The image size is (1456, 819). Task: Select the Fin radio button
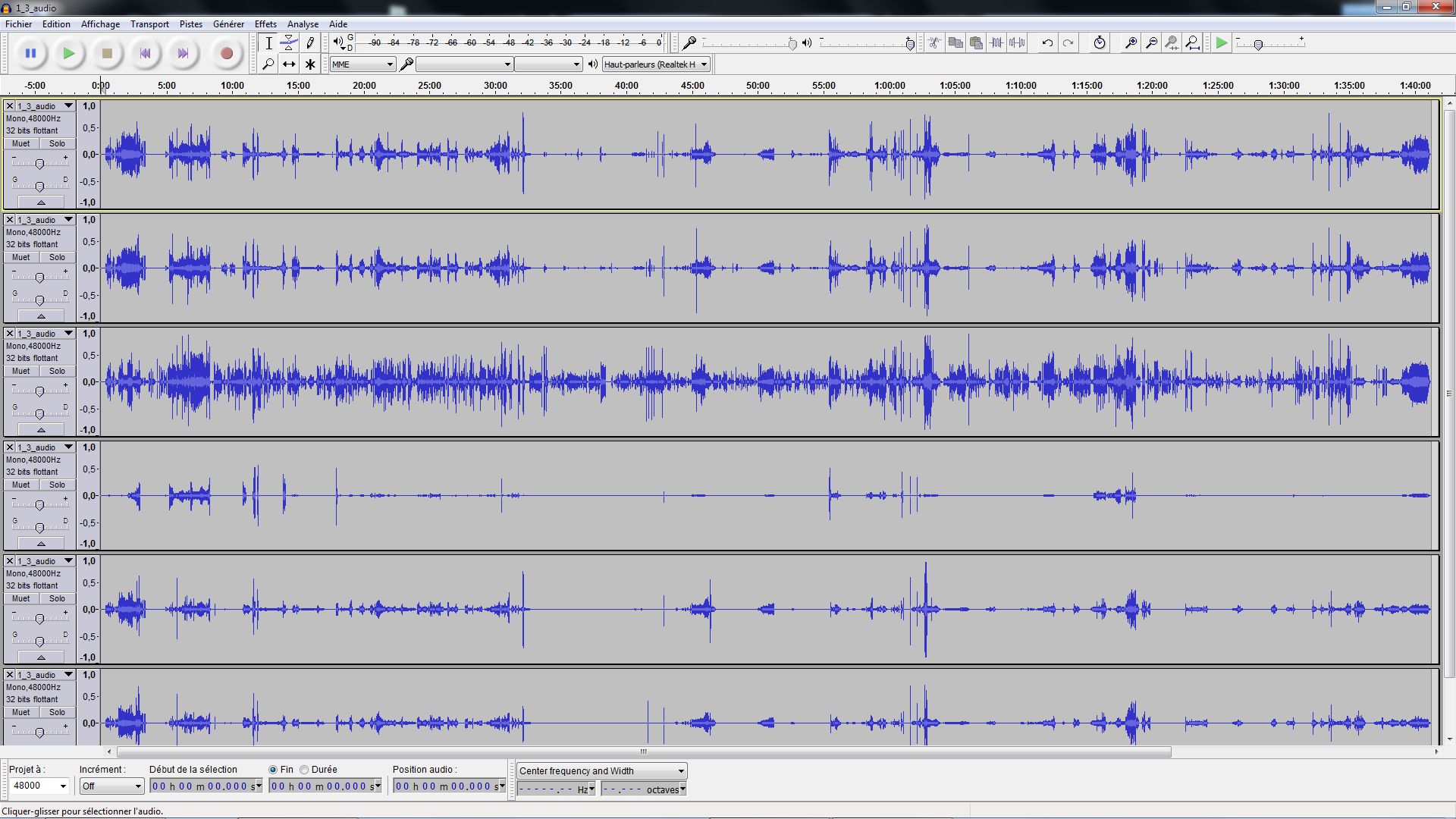[x=273, y=770]
